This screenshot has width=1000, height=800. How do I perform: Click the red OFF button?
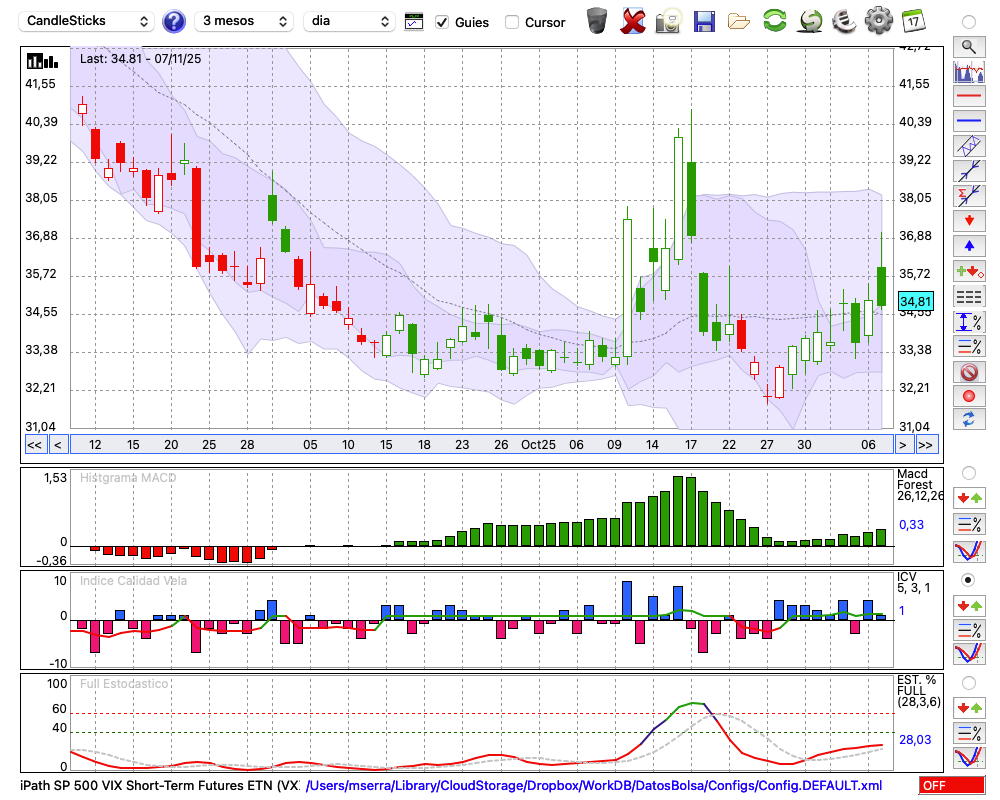click(x=951, y=786)
